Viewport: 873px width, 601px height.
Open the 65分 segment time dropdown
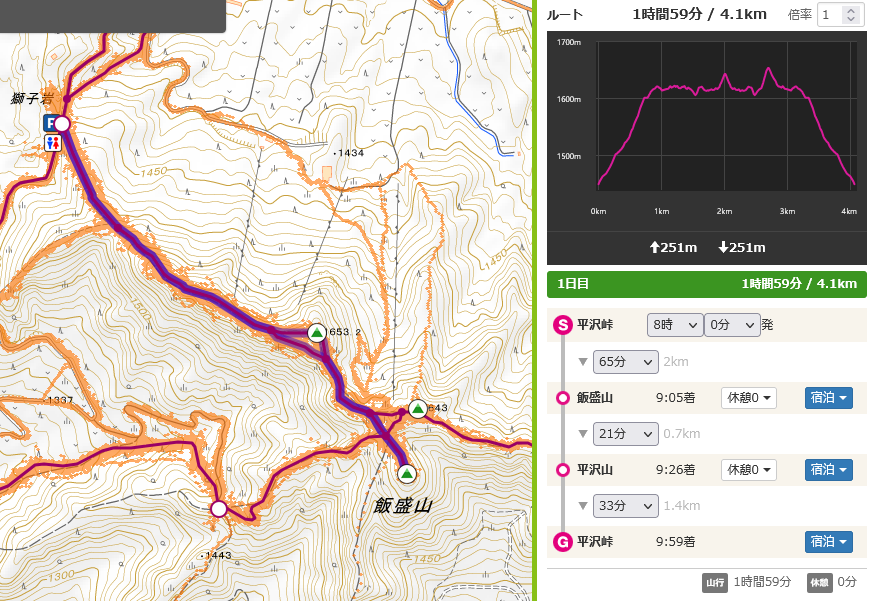coord(625,362)
